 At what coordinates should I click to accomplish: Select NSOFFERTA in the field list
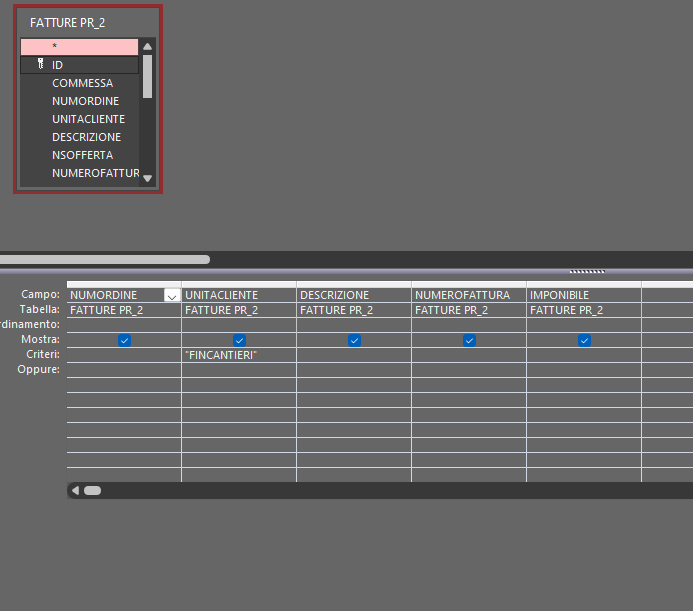82,155
